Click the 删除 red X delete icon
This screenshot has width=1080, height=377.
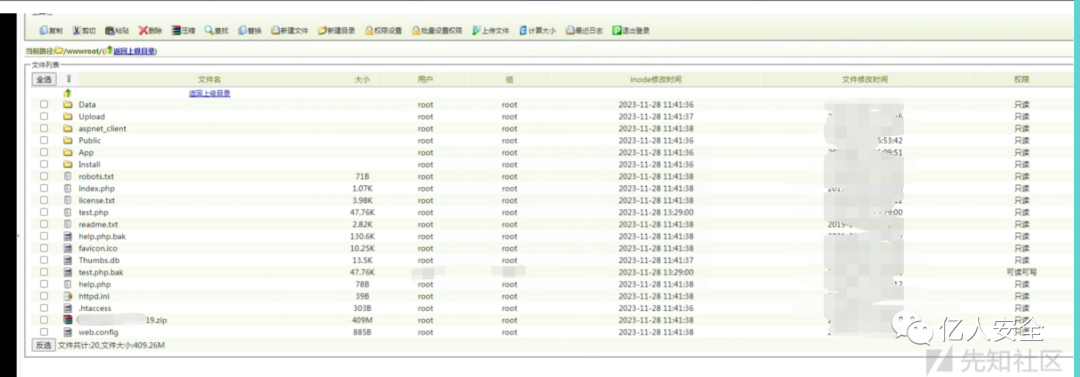(143, 30)
